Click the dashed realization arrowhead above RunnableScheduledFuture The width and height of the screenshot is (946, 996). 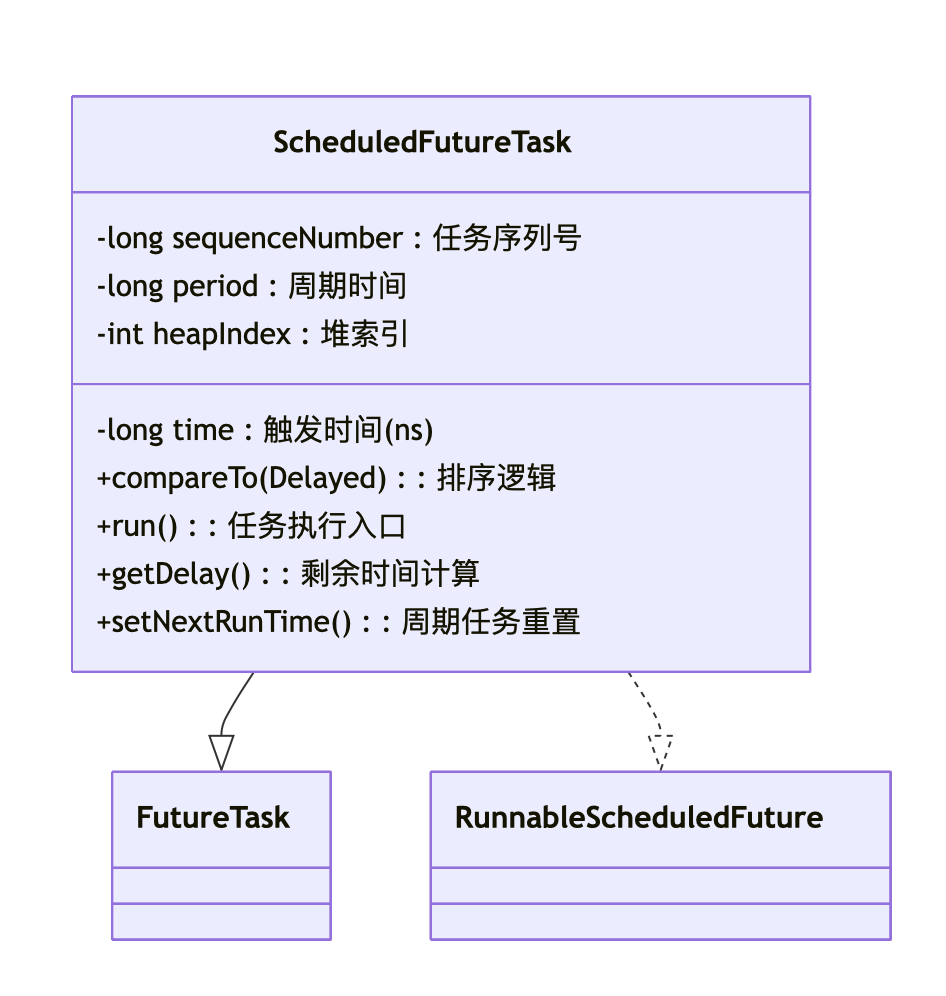click(x=660, y=751)
